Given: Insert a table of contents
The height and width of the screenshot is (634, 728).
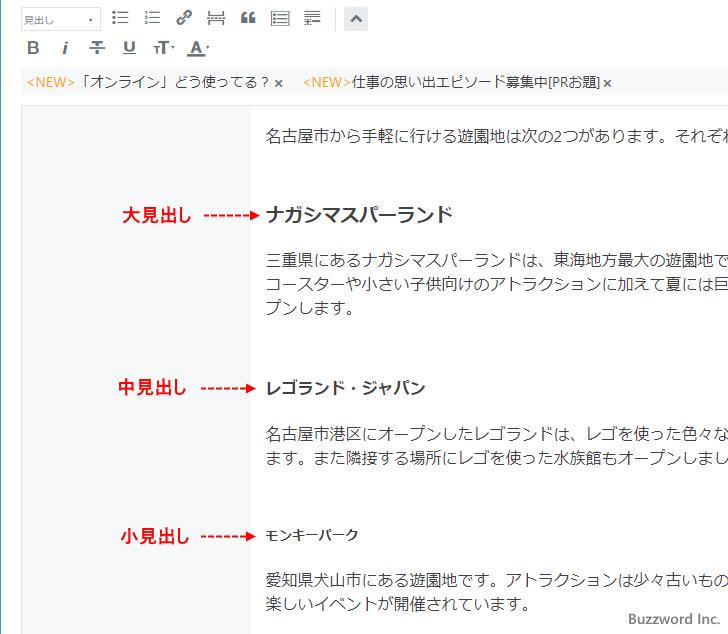Looking at the screenshot, I should [x=280, y=19].
